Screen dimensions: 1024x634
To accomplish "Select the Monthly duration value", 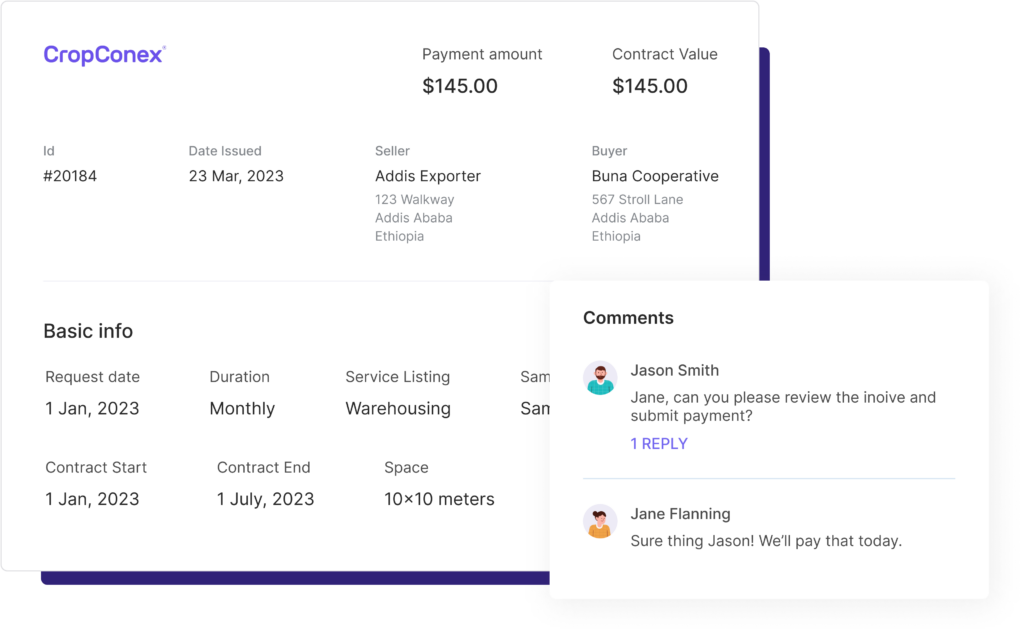I will 242,409.
